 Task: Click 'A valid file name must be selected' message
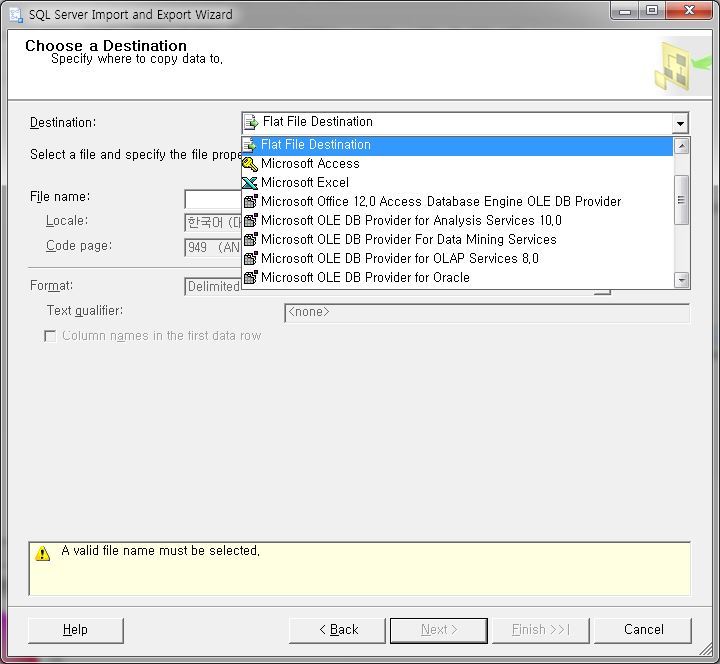[161, 551]
